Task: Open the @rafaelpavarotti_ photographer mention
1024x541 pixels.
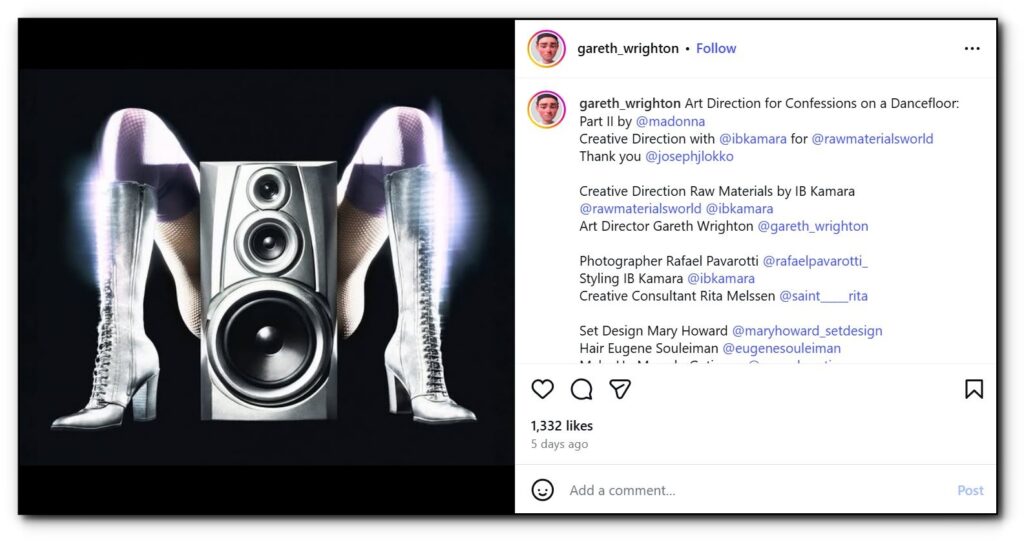Action: tap(815, 261)
